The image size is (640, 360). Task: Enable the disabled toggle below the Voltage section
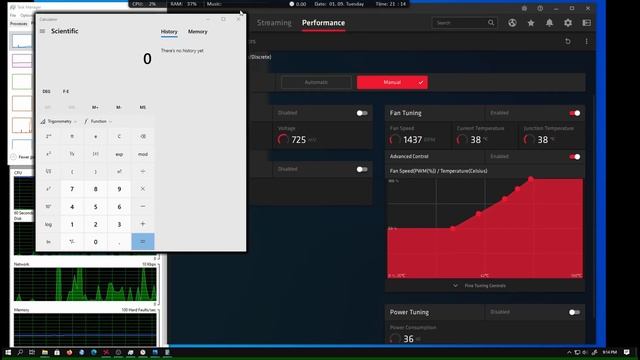click(362, 169)
